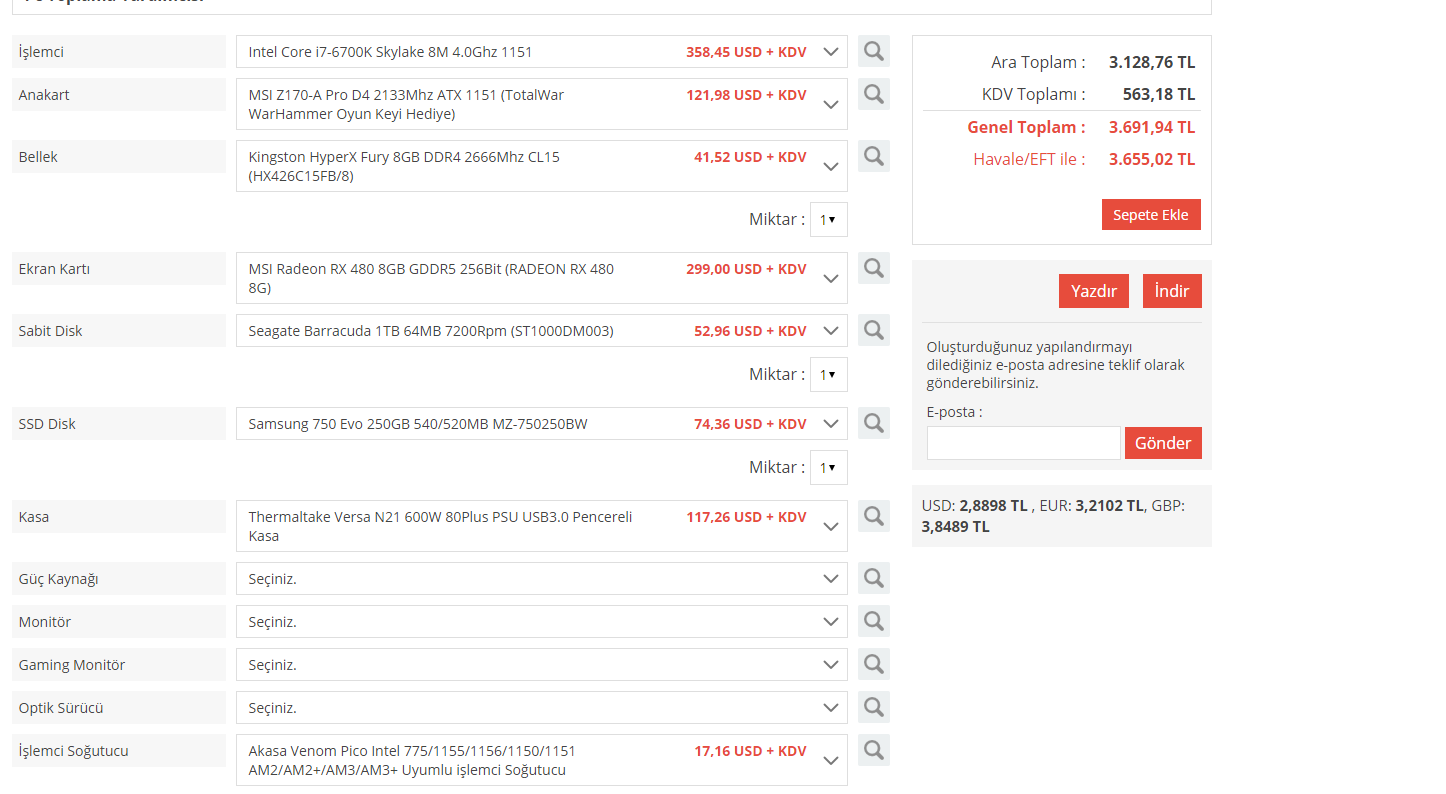Screen dimensions: 1446x794
Task: Open Miktar quantity selector under Sabit Disk
Action: point(829,374)
